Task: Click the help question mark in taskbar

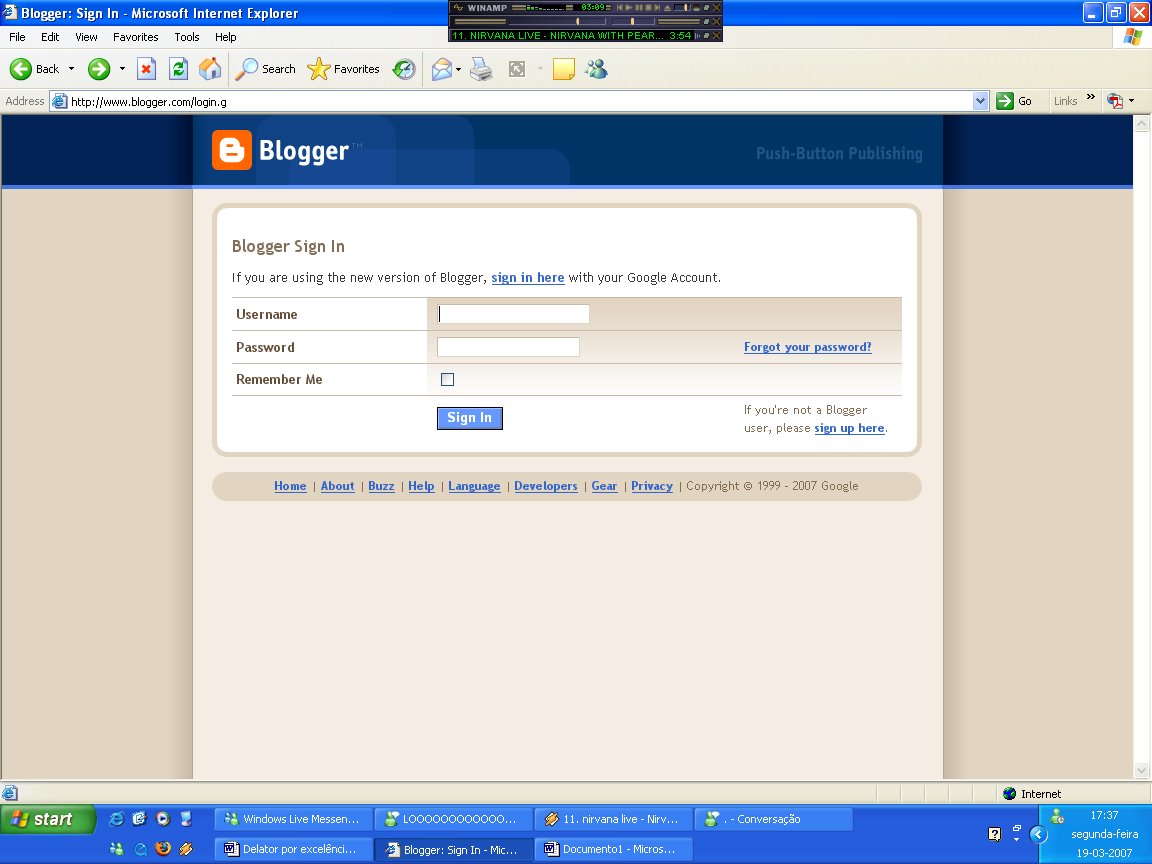Action: [x=994, y=834]
